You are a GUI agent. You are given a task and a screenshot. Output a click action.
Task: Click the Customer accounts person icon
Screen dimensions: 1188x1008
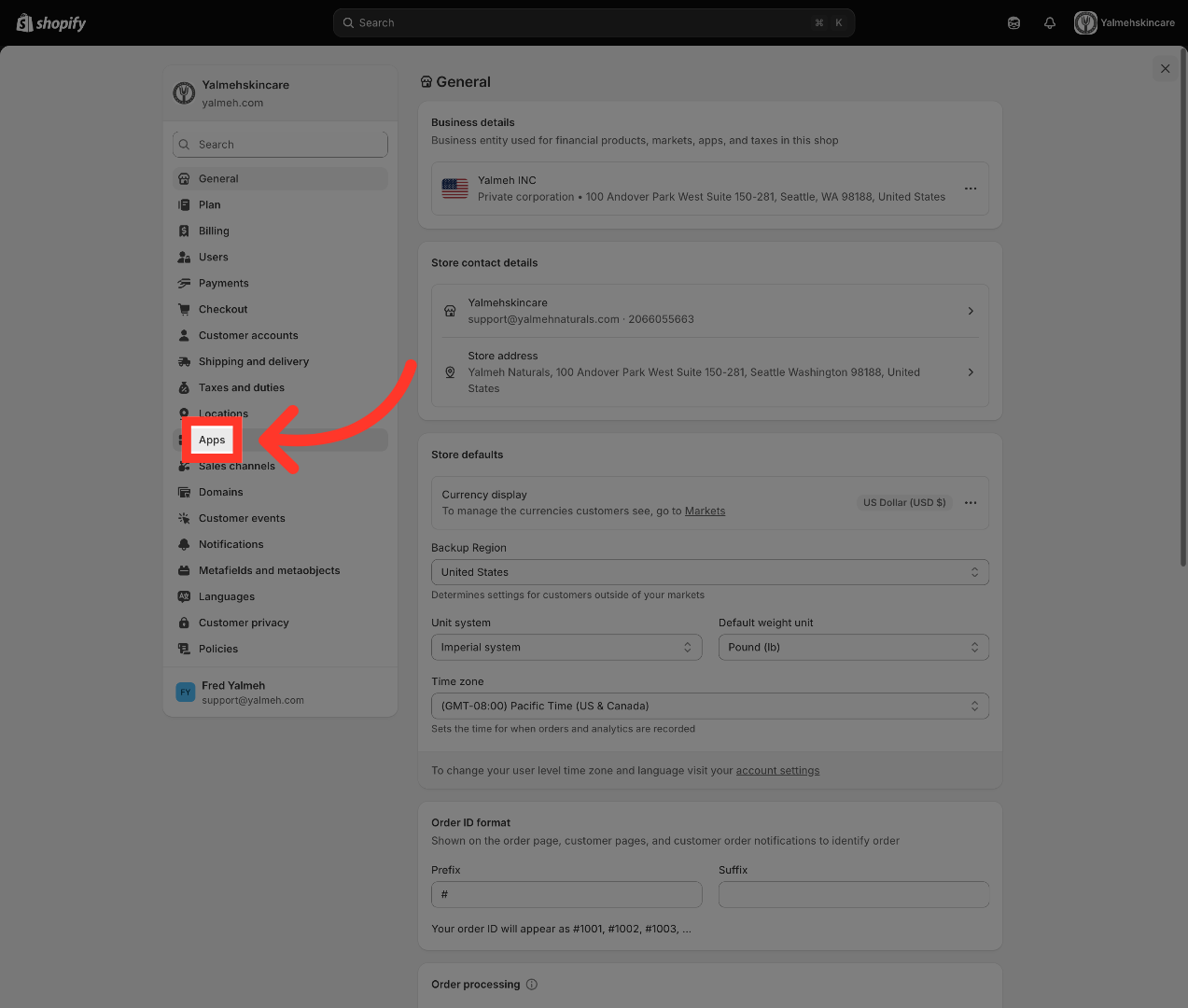184,335
